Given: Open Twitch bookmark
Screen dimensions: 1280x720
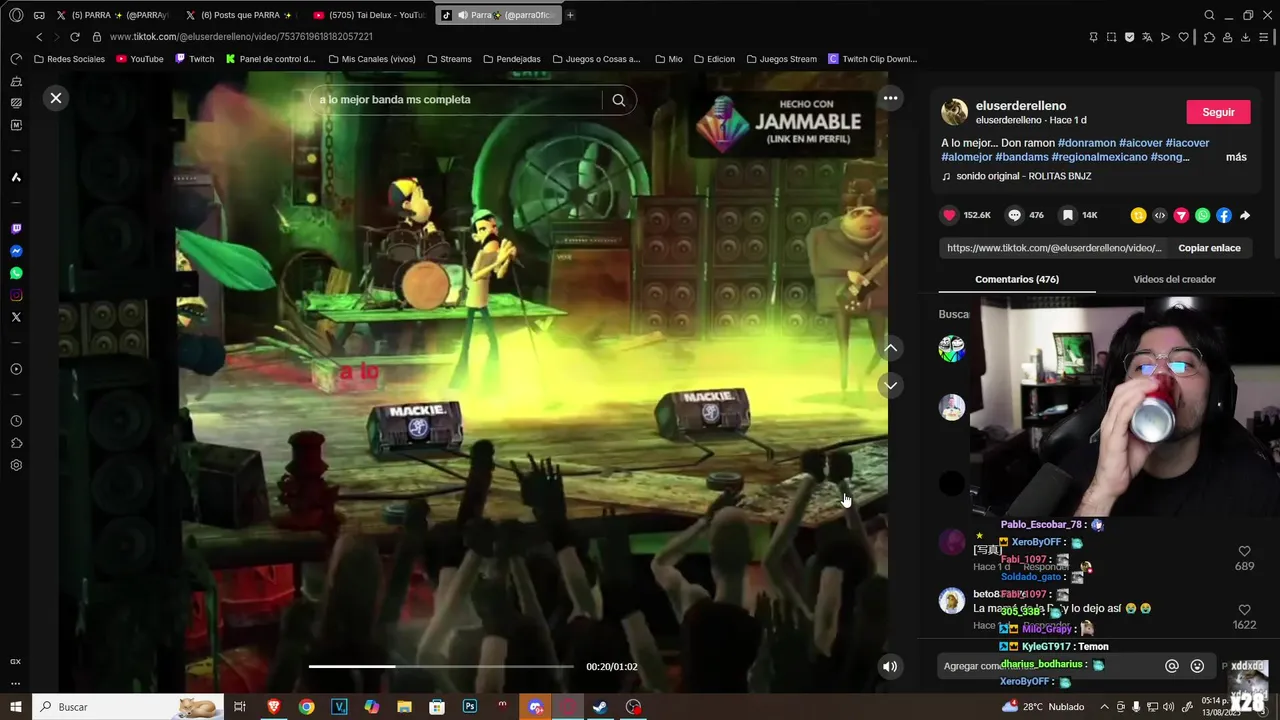Looking at the screenshot, I should click(x=195, y=59).
